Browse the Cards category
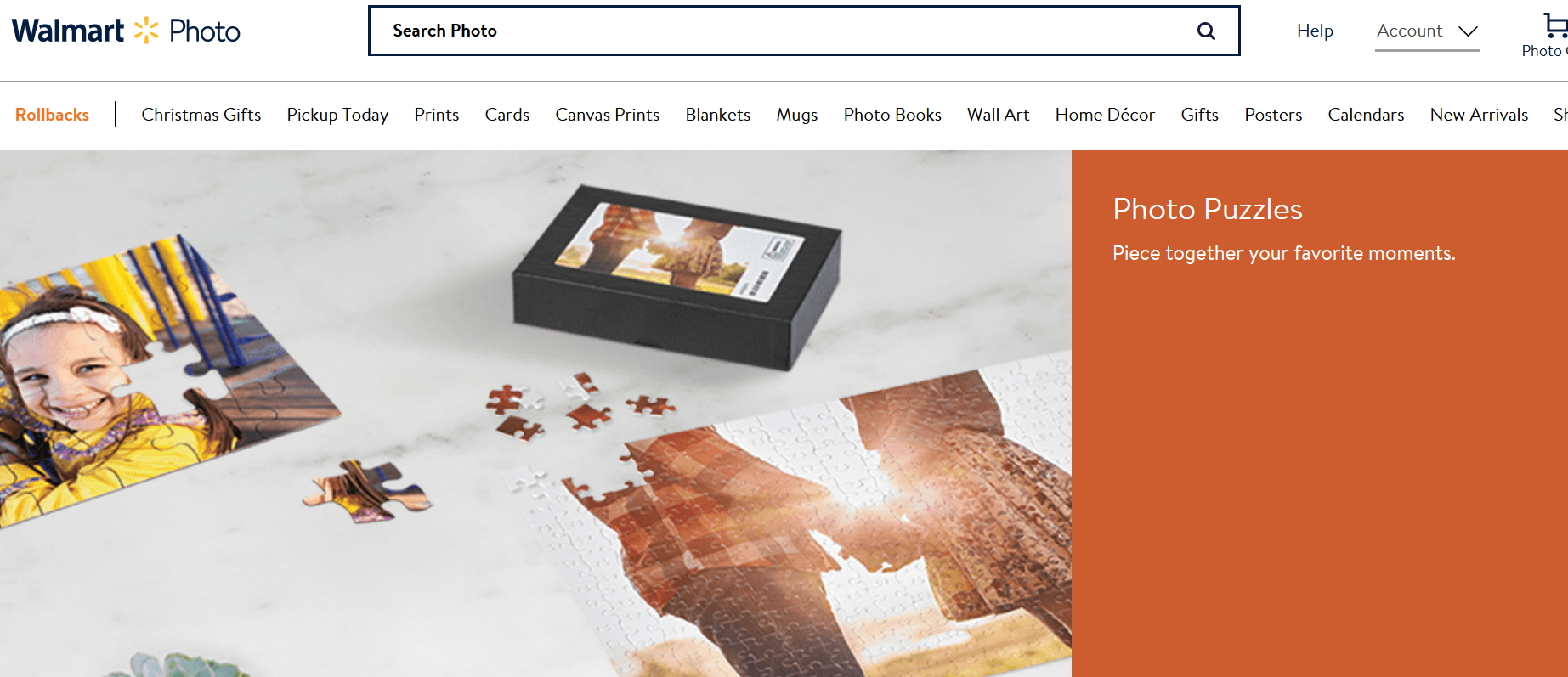Screen dimensions: 1568x677 point(507,115)
